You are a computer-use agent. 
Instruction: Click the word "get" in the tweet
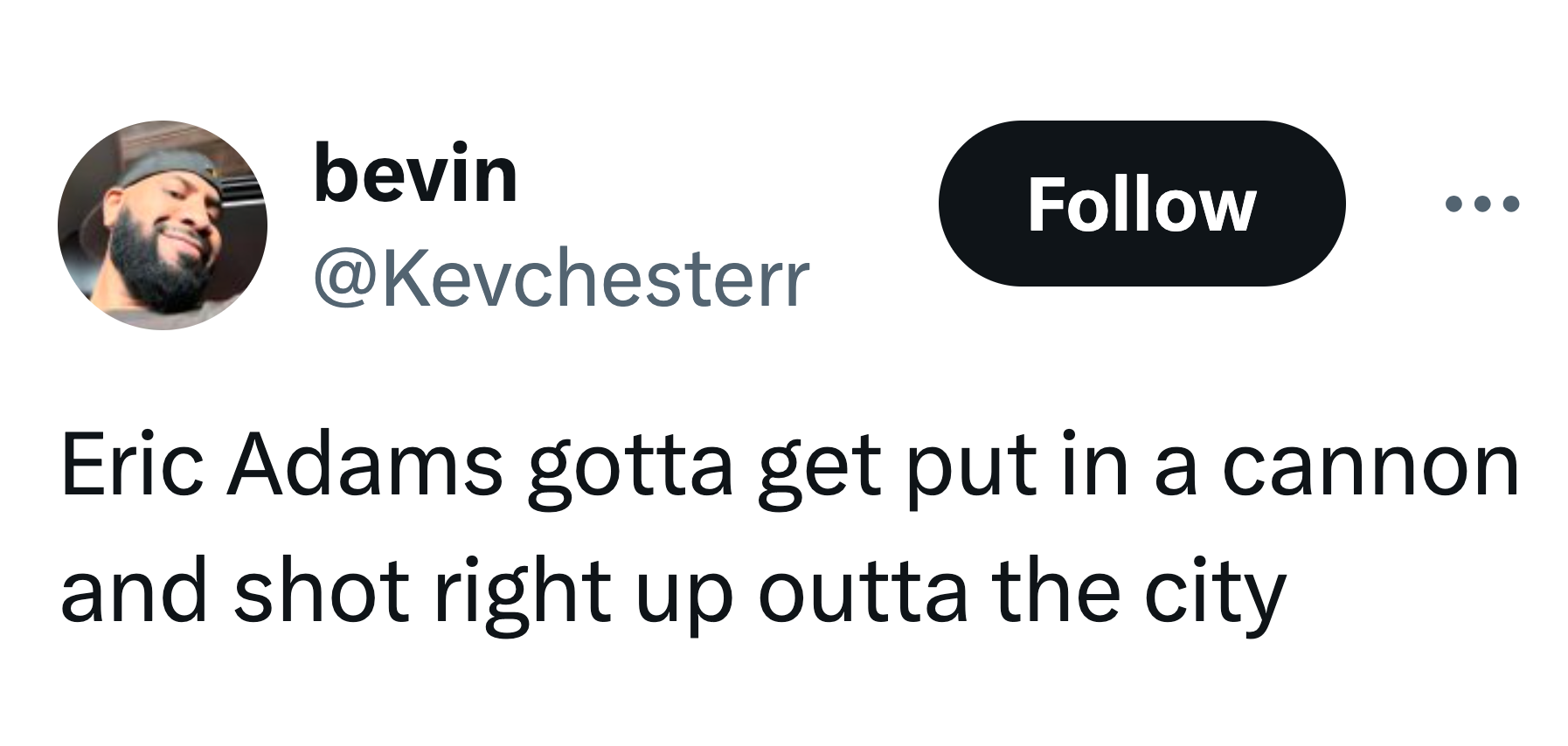[x=818, y=470]
